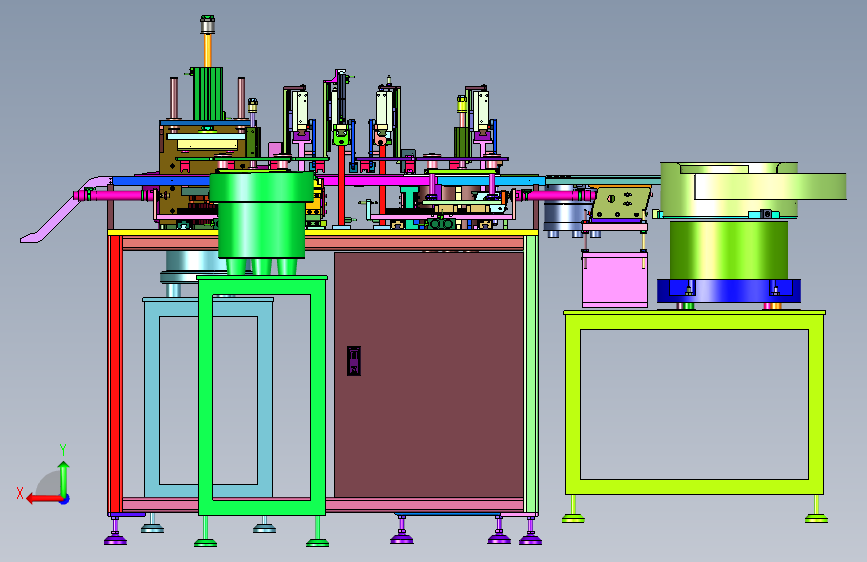Select the tilted control plate with holes

point(621,203)
